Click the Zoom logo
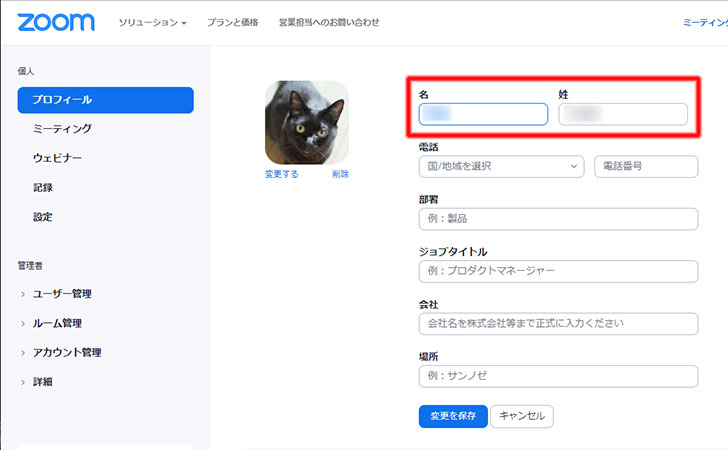This screenshot has width=728, height=450. (56, 22)
